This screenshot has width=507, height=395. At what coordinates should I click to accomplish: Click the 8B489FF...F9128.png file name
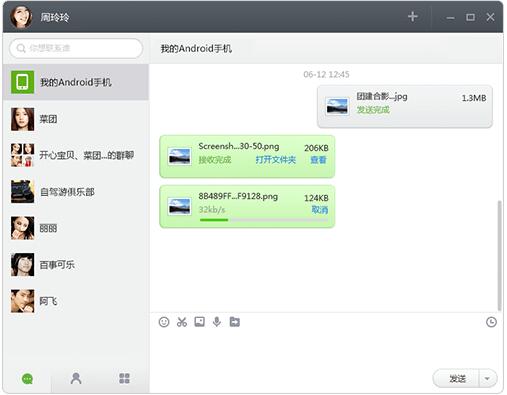pos(238,196)
